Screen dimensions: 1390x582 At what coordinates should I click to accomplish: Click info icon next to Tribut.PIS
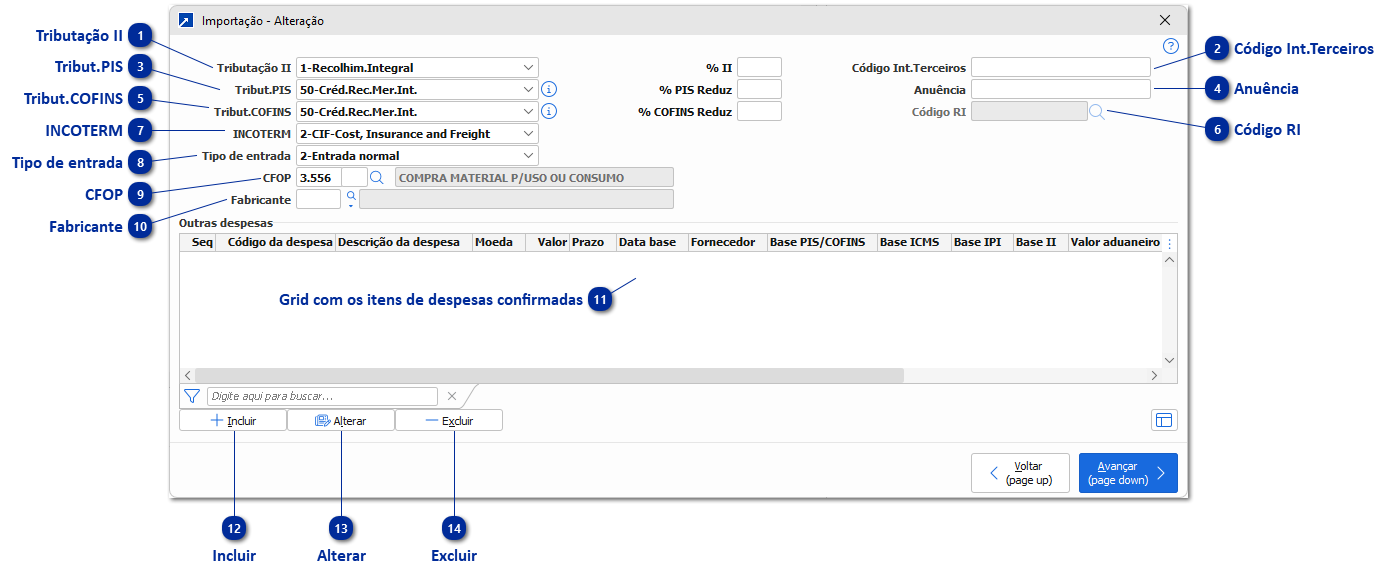click(549, 89)
